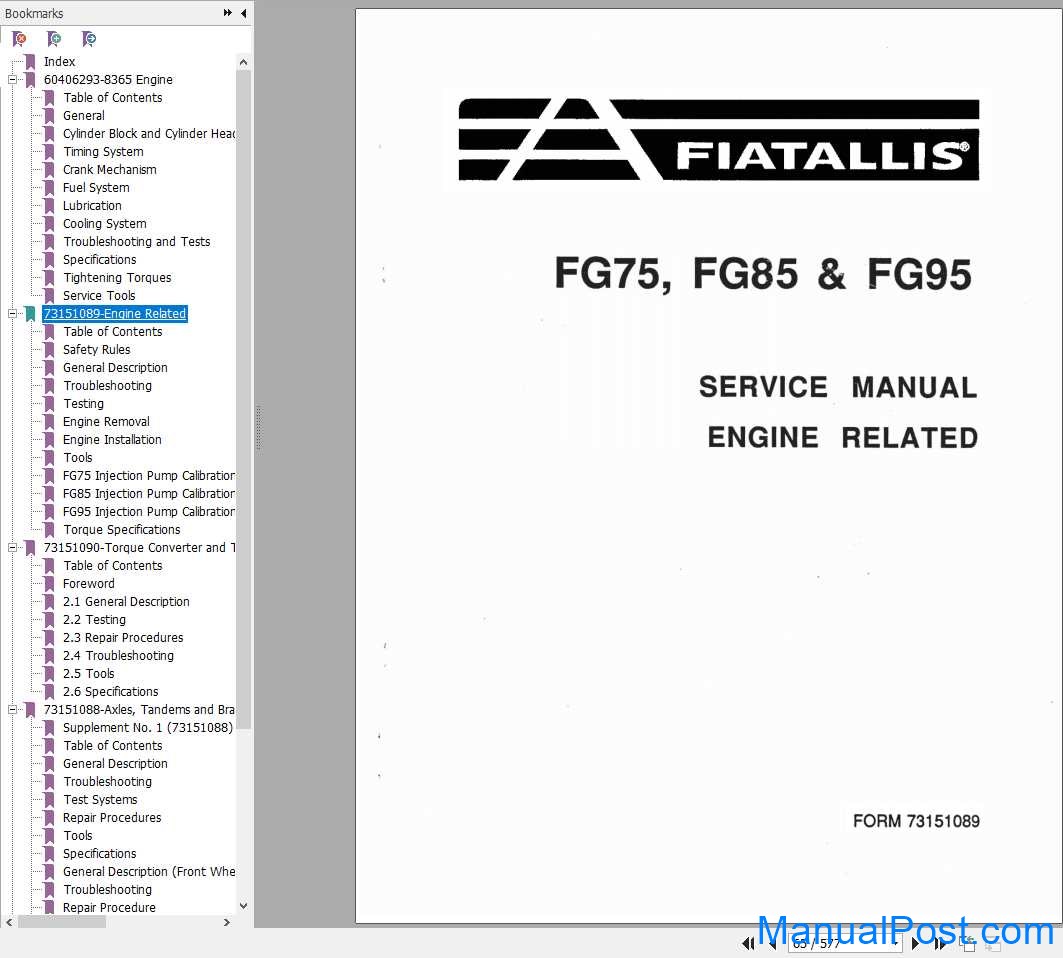Open the Lubrication bookmark
Image resolution: width=1063 pixels, height=958 pixels.
click(x=92, y=205)
